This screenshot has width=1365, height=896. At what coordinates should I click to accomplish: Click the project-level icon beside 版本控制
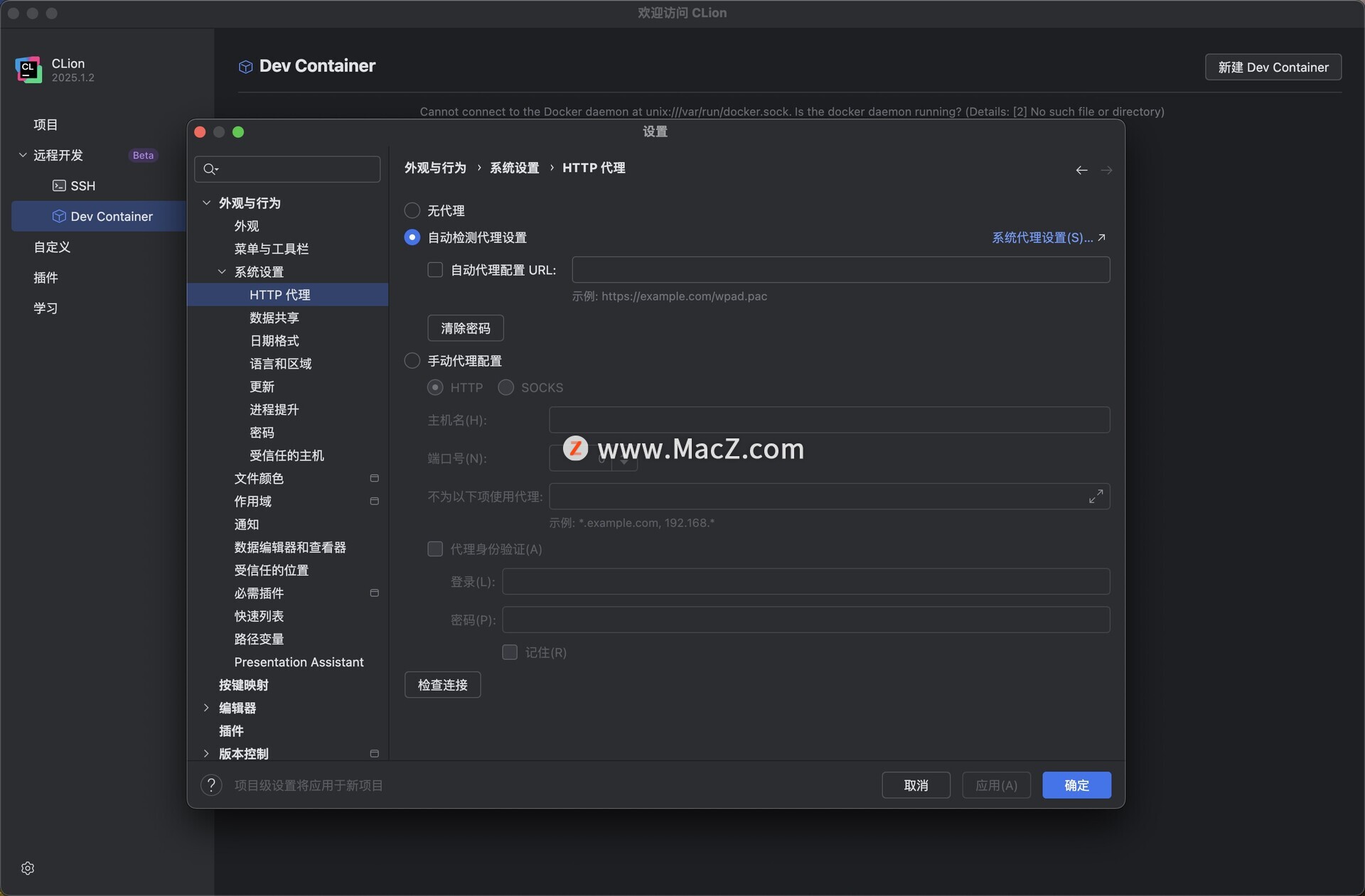pos(374,754)
